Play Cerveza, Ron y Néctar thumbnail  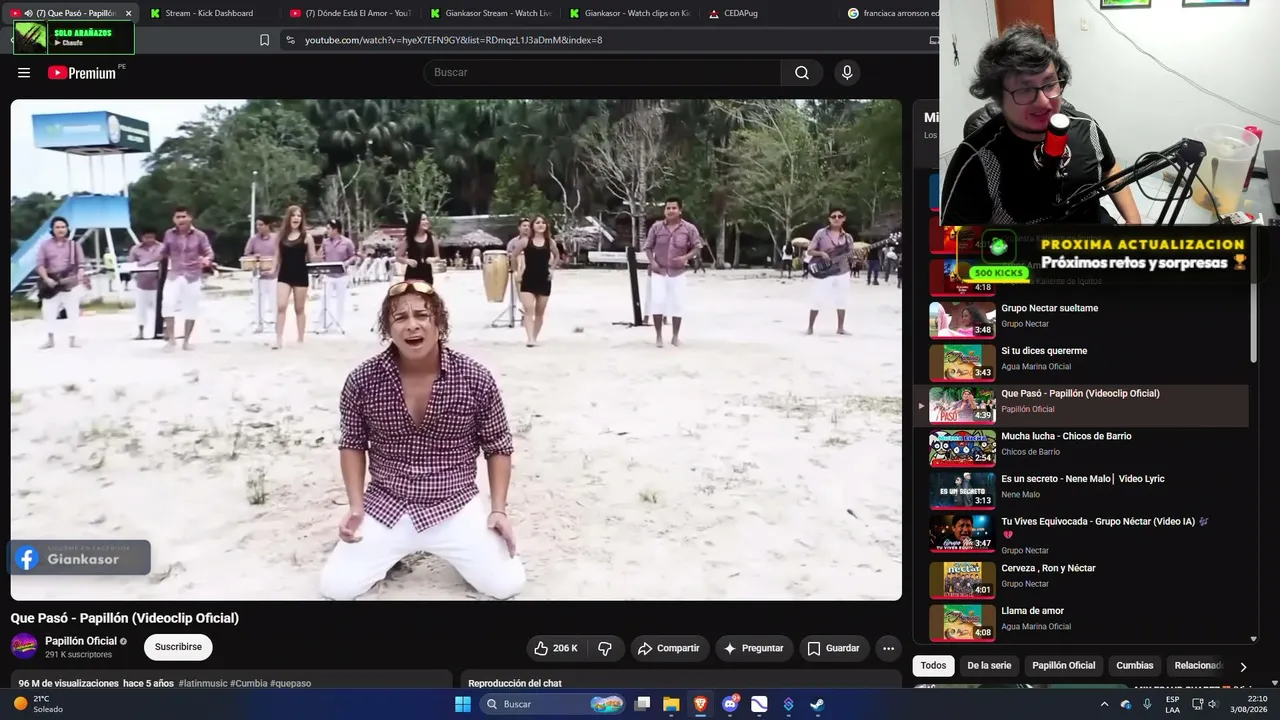click(962, 580)
